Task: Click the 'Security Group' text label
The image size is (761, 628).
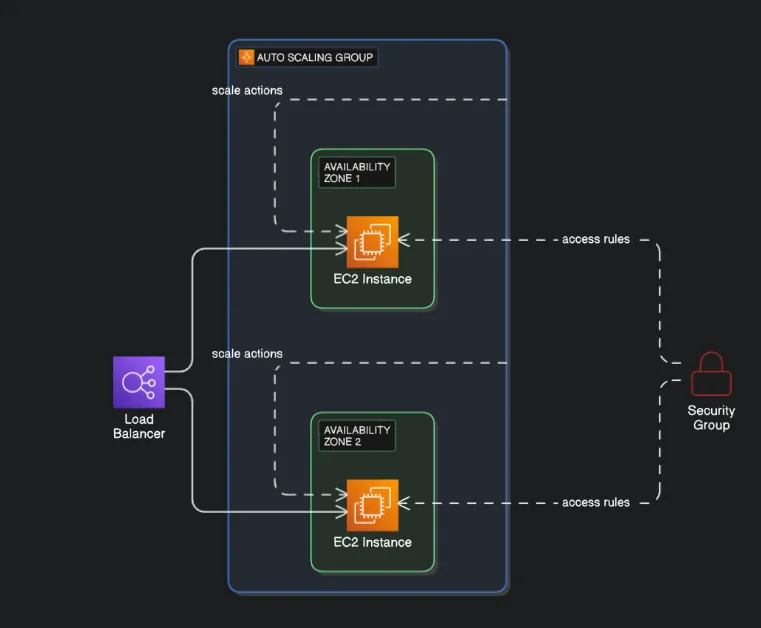Action: click(x=711, y=417)
